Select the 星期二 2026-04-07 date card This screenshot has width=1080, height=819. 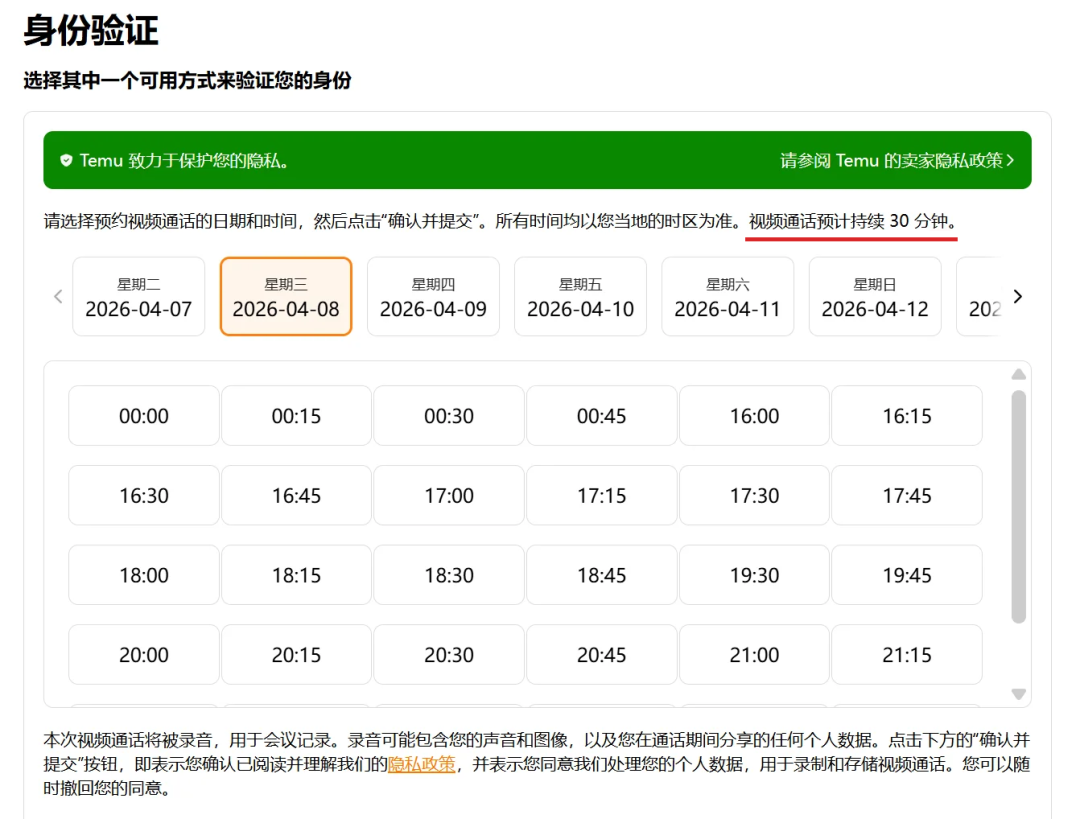[x=138, y=296]
